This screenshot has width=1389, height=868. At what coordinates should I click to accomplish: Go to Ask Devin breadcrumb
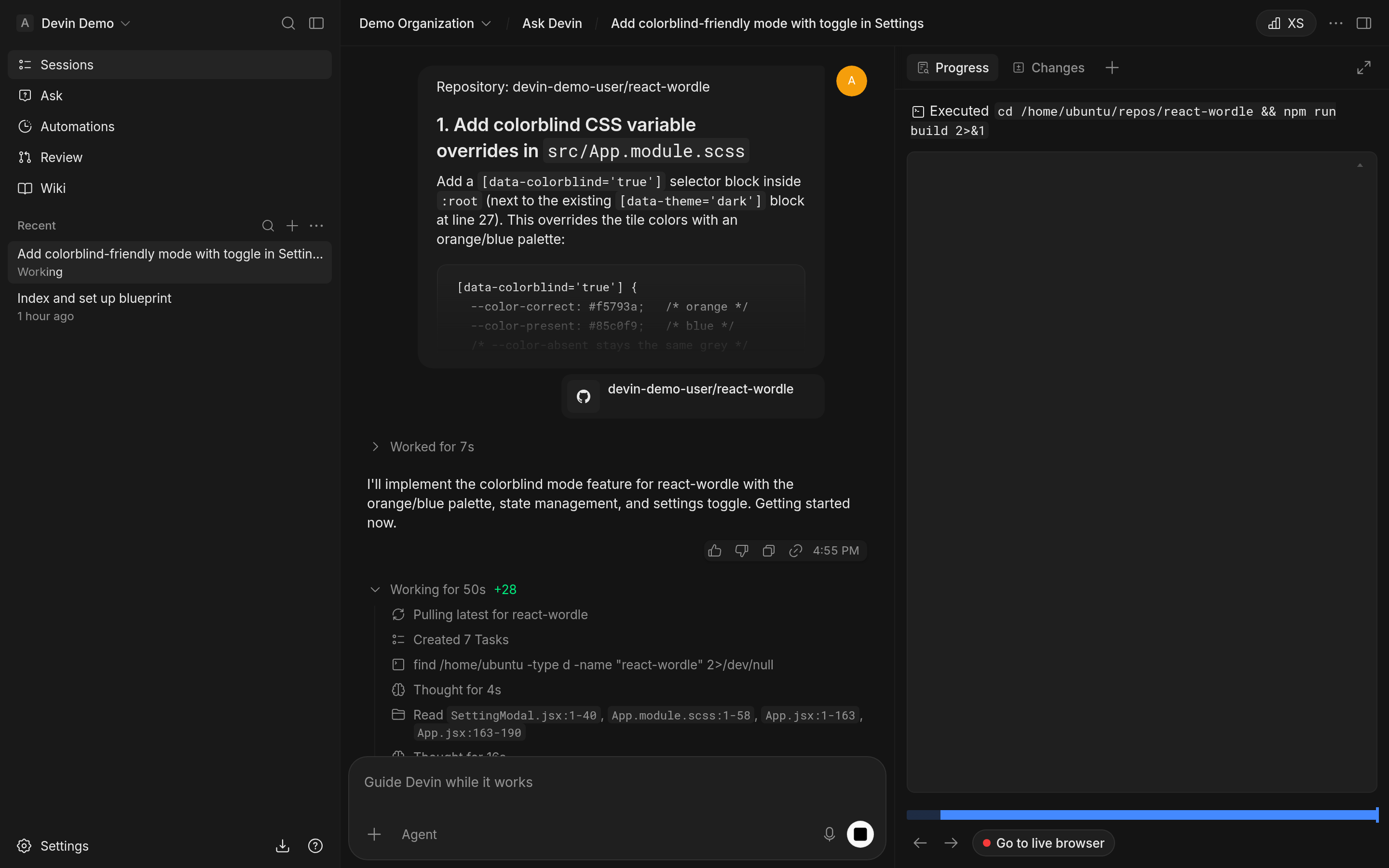pyautogui.click(x=552, y=23)
